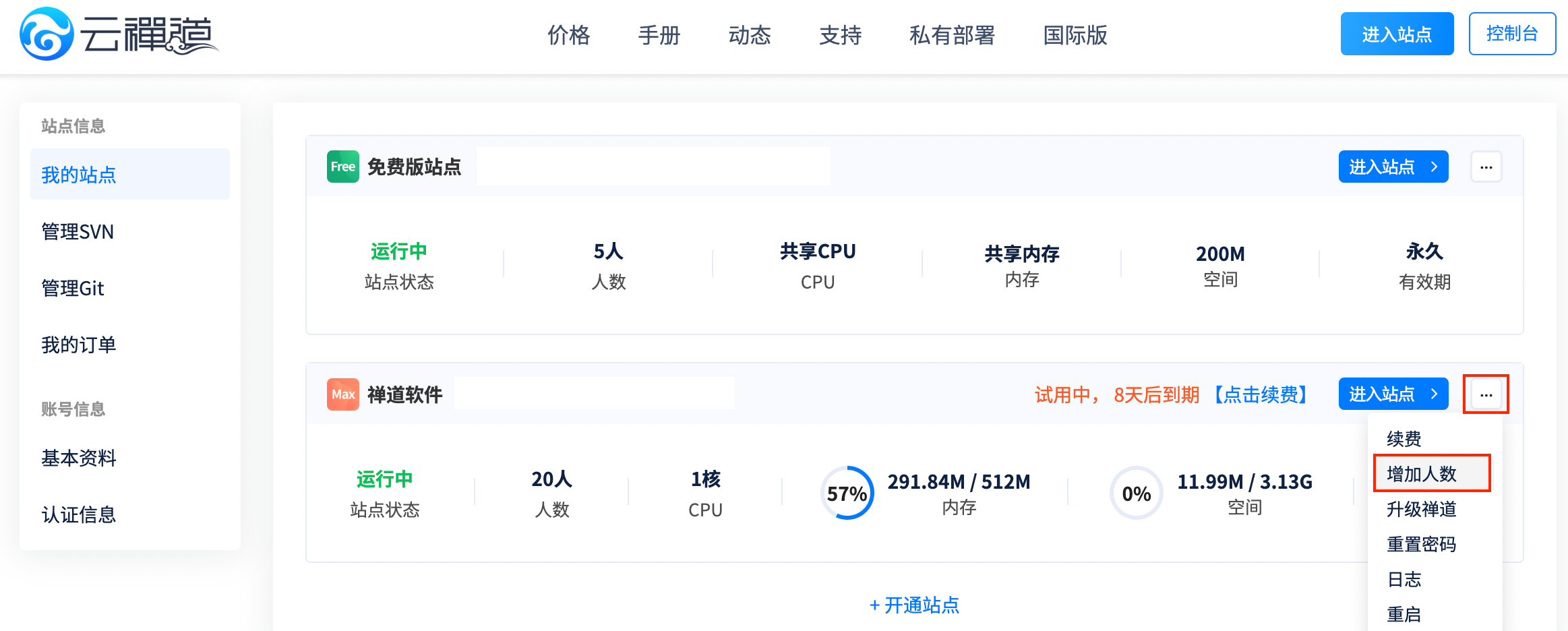Image resolution: width=1568 pixels, height=631 pixels.
Task: Open 价格 in the top navigation
Action: 568,35
